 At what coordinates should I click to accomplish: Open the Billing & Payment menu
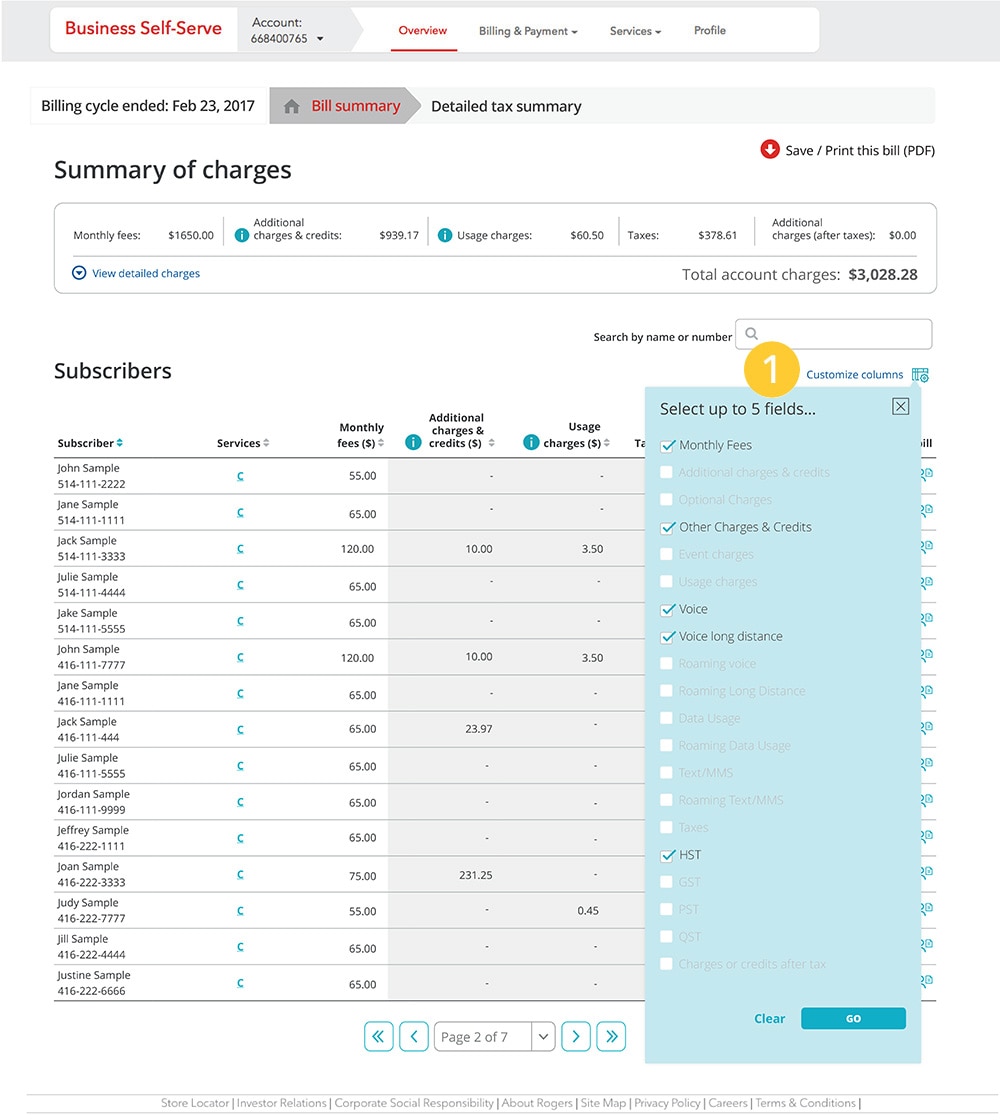click(527, 31)
